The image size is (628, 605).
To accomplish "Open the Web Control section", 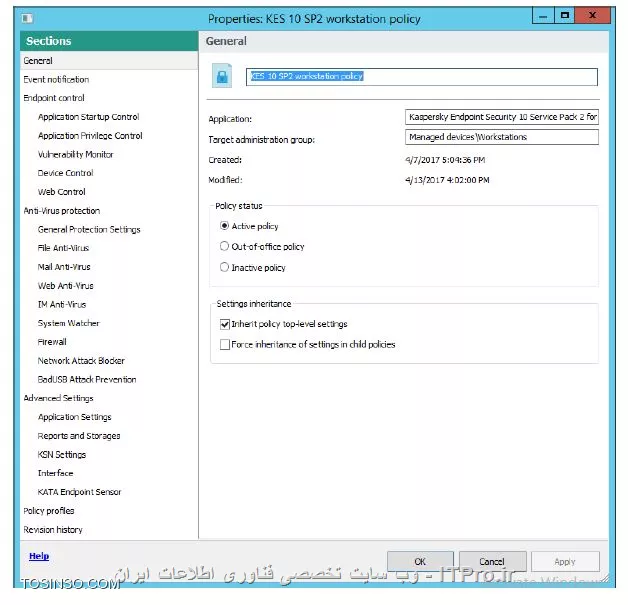I will pos(61,192).
